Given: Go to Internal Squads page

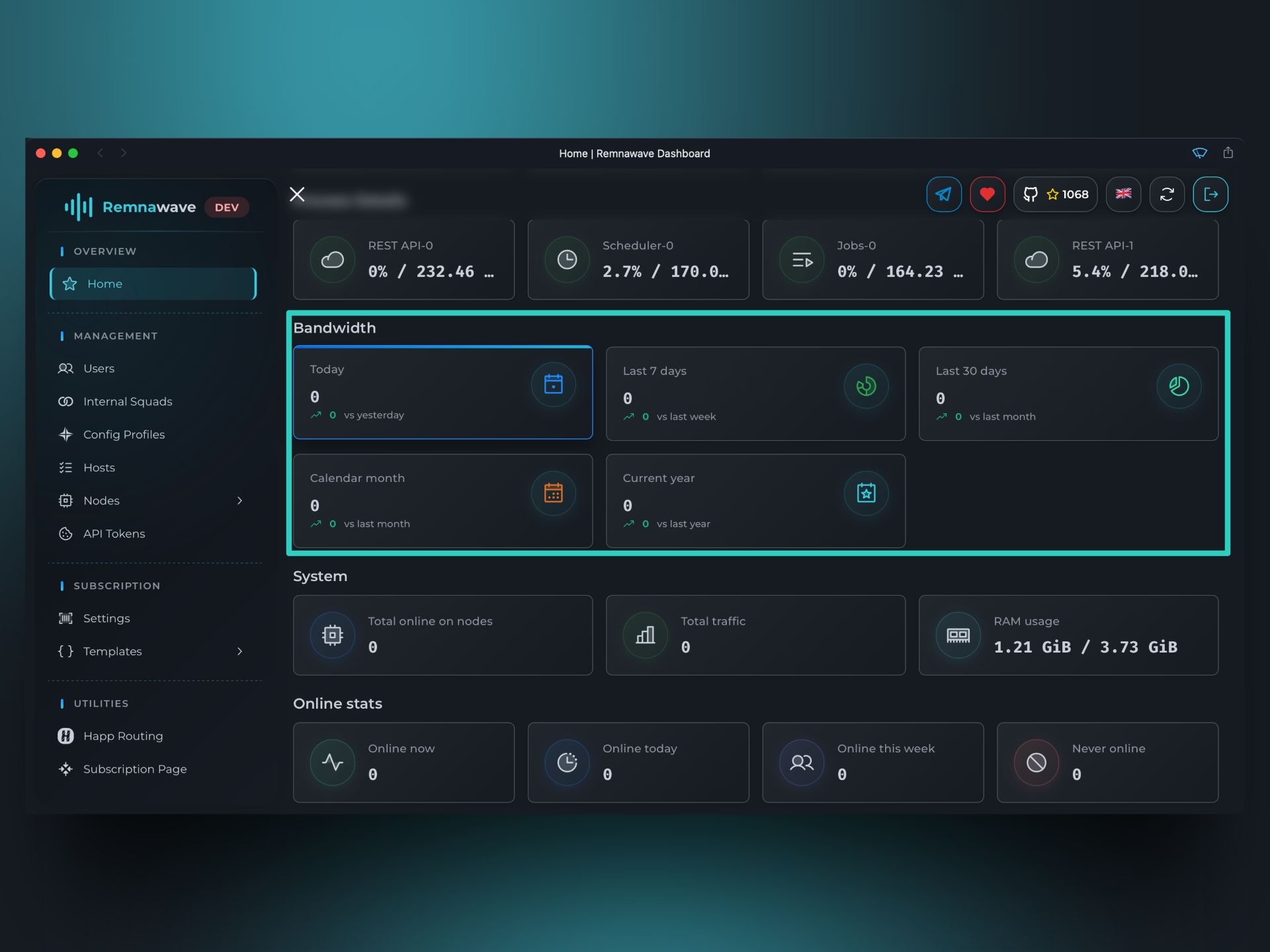Looking at the screenshot, I should [127, 401].
